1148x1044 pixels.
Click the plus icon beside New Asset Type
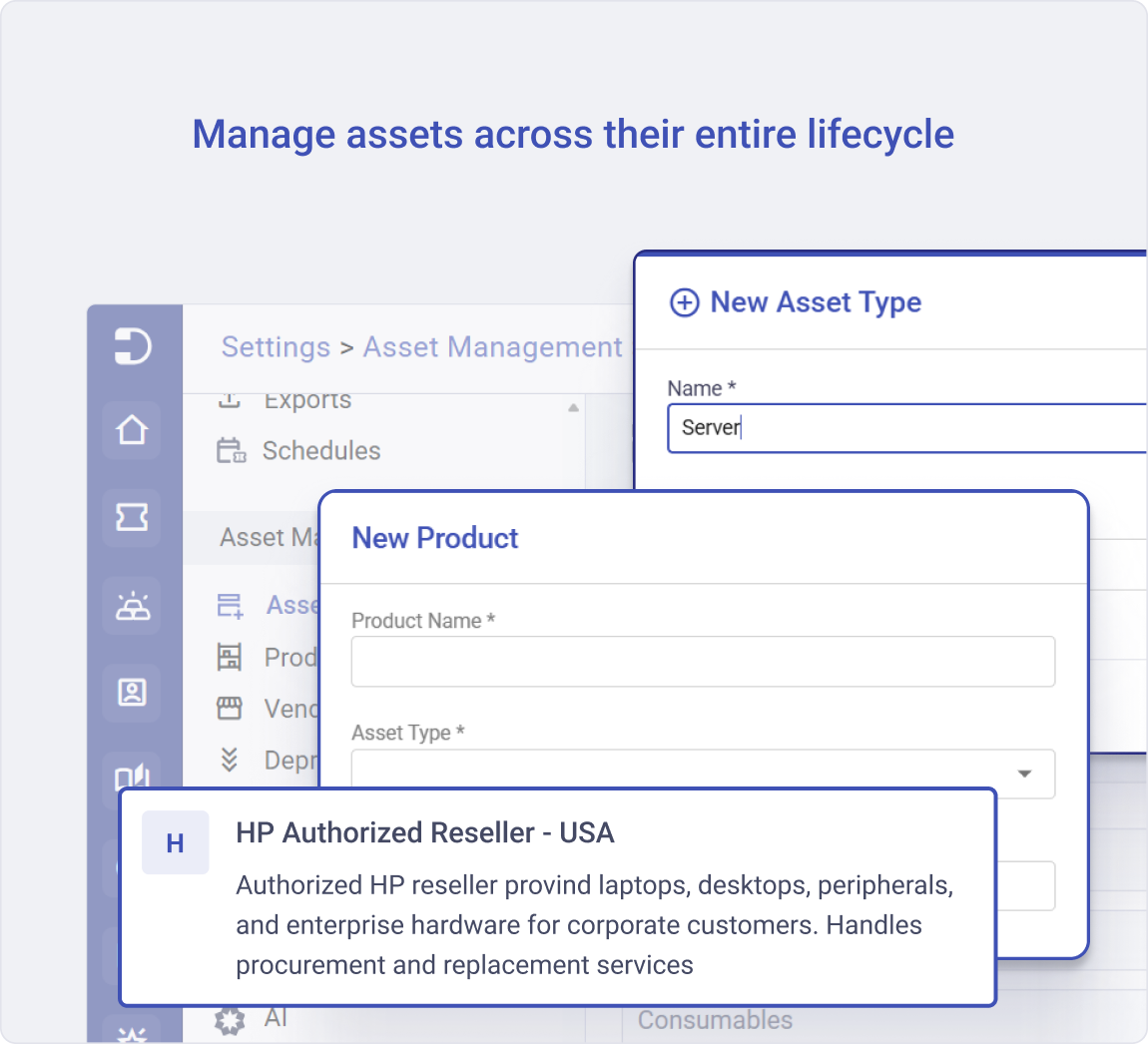pos(685,302)
